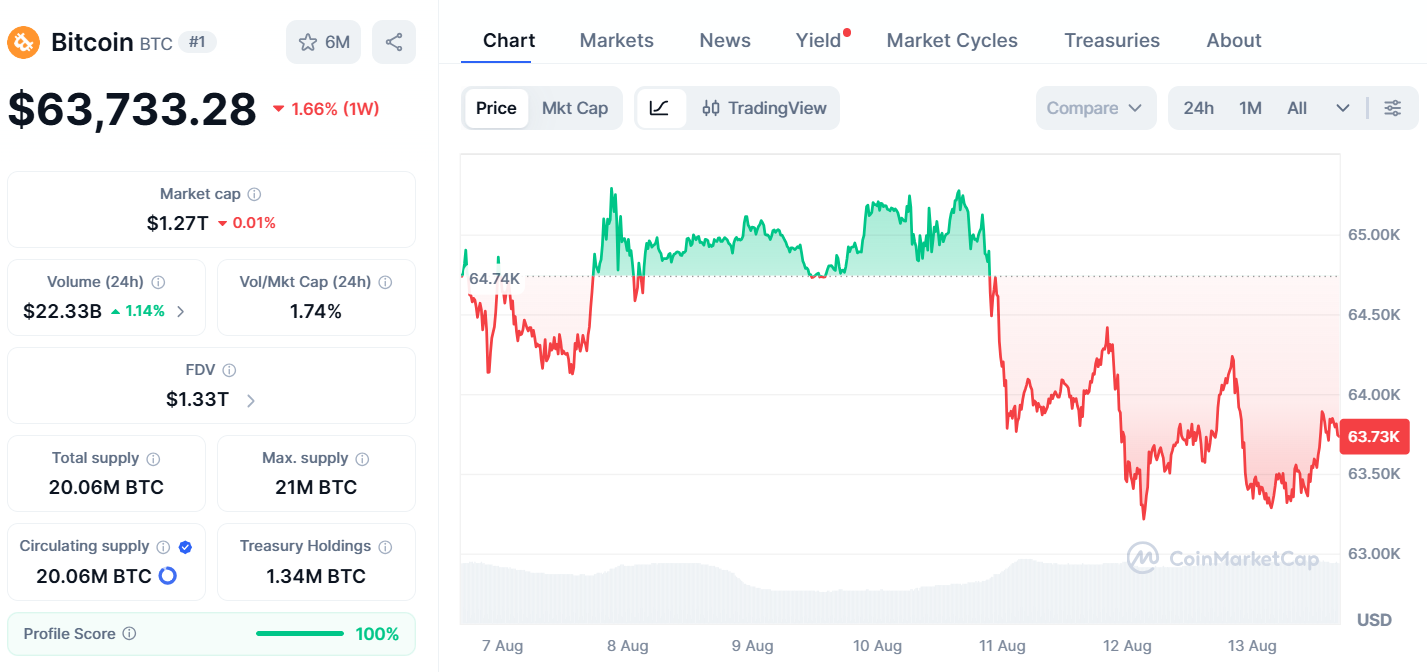The height and width of the screenshot is (672, 1427).
Task: Switch to TradingView chart mode
Action: click(x=764, y=108)
